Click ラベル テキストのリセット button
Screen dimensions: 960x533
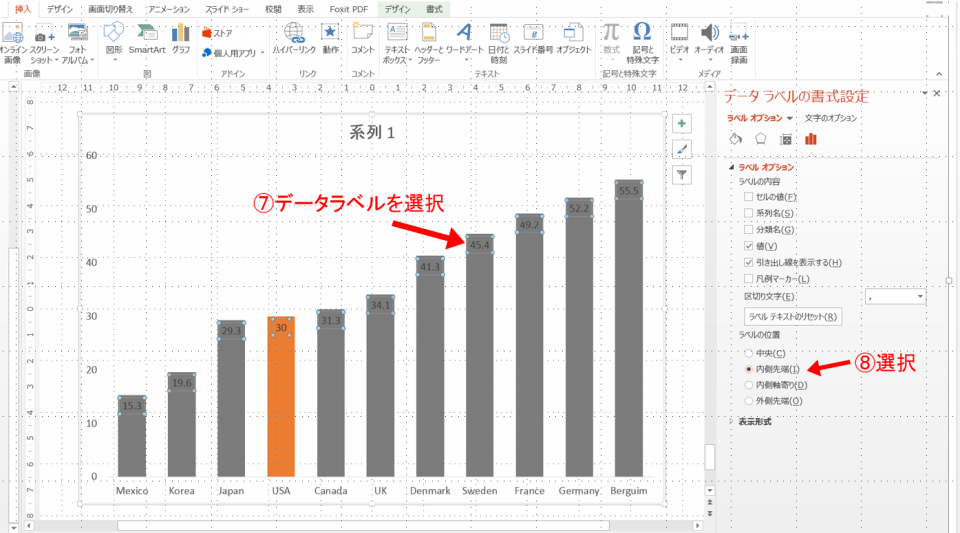click(x=793, y=316)
